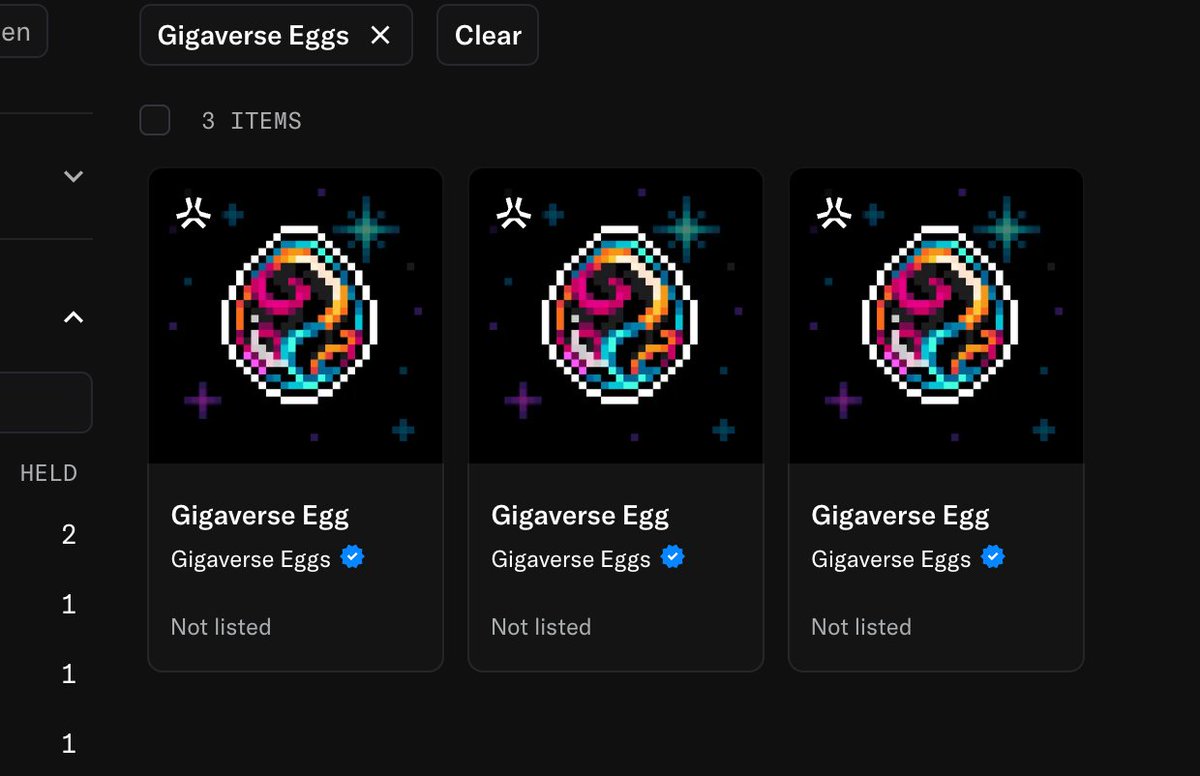Open the Gigaverse Egg title on the middle card
Viewport: 1200px width, 776px height.
pos(580,516)
